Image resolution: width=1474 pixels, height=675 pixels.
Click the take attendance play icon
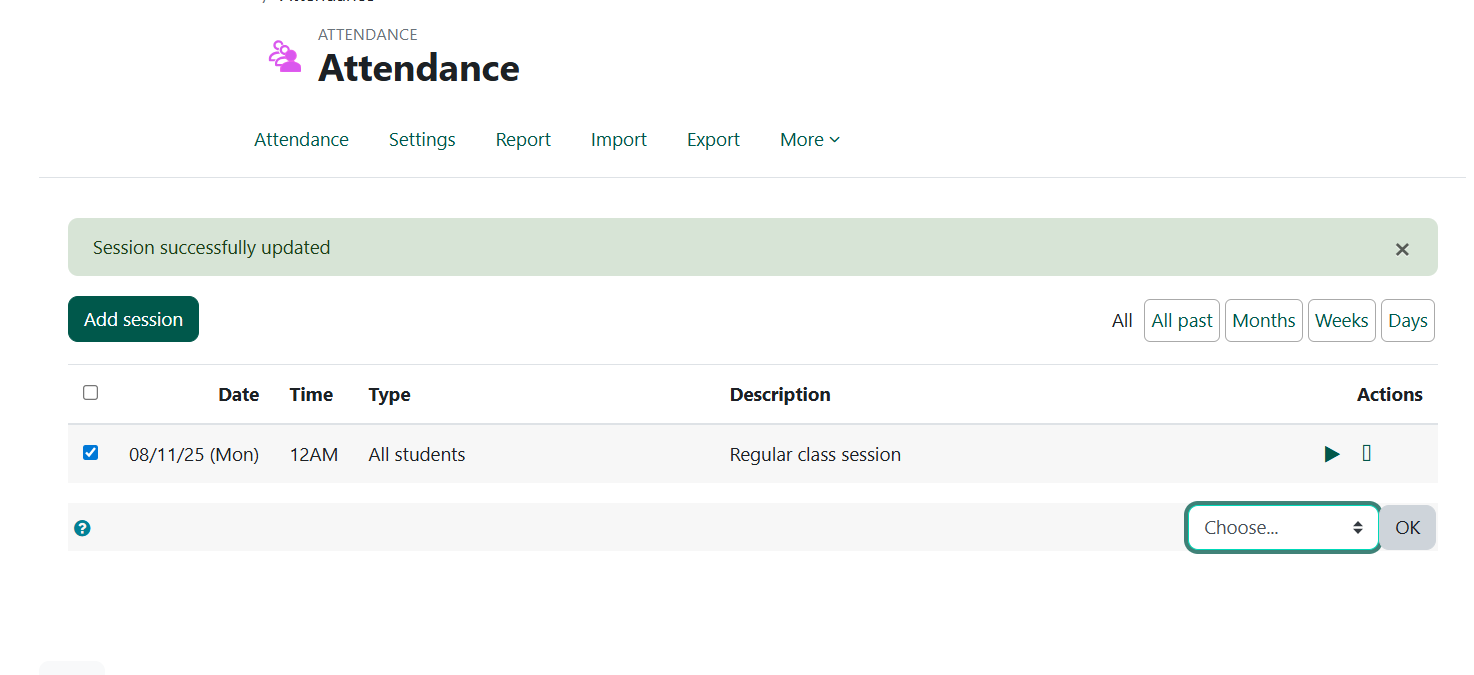tap(1331, 454)
